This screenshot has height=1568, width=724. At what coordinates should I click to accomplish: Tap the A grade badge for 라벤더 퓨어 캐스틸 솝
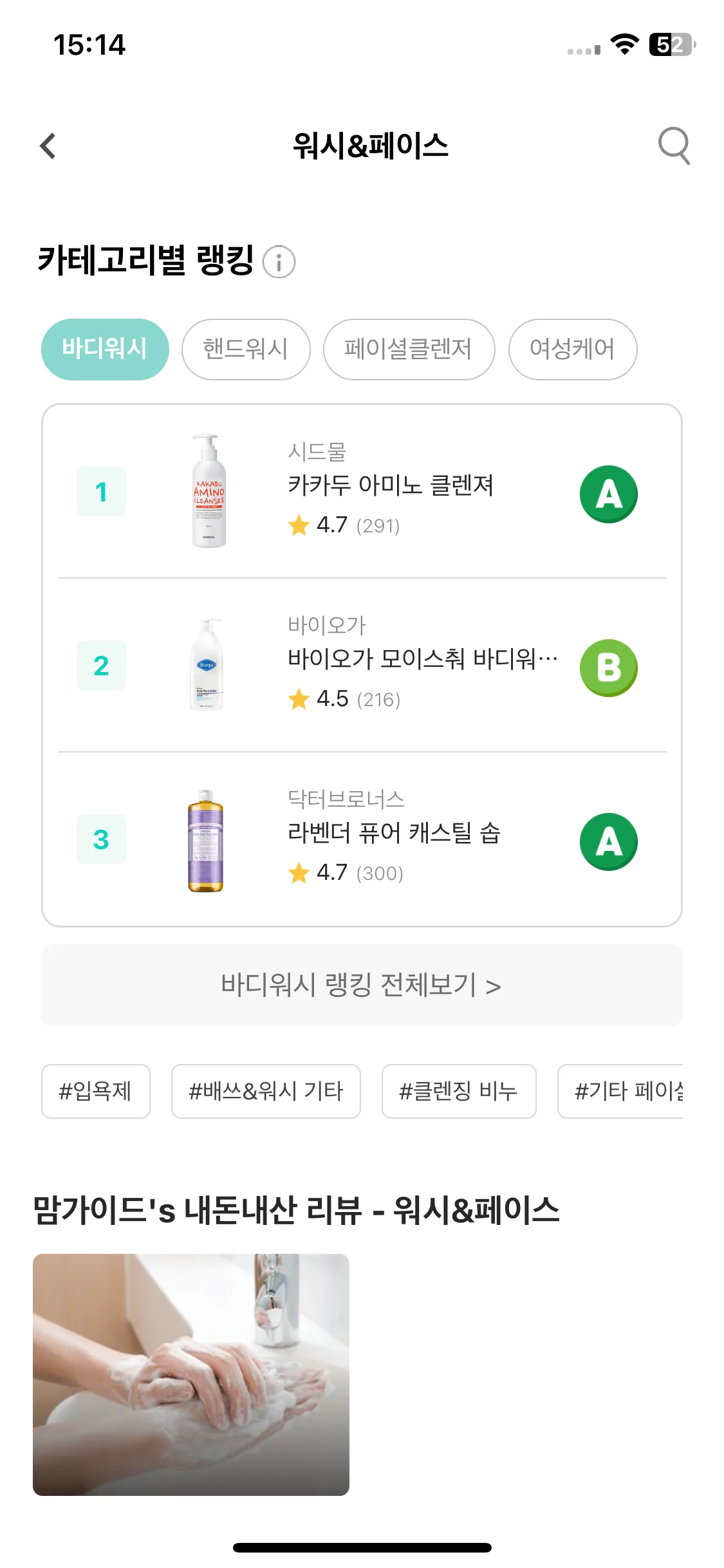pos(608,842)
